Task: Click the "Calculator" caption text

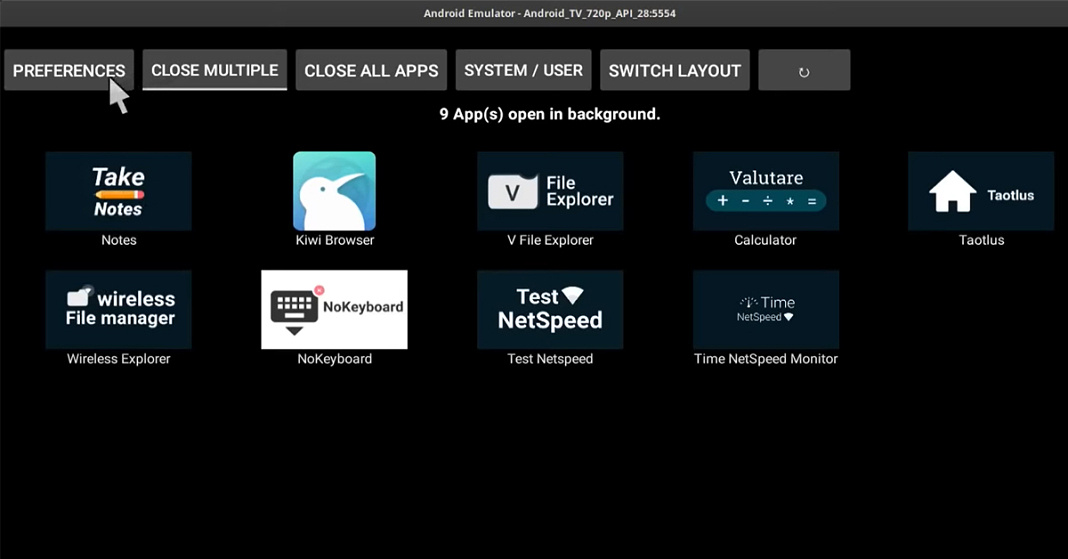Action: point(766,240)
